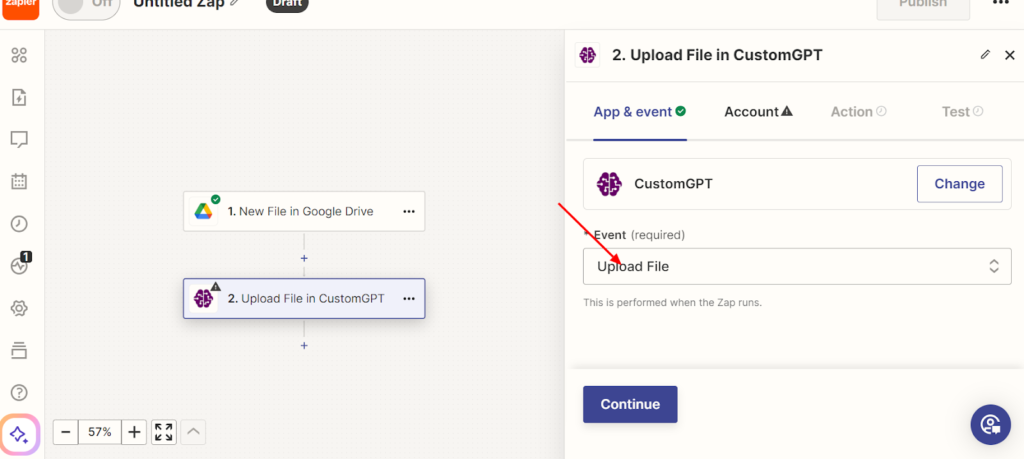1024x459 pixels.
Task: Zoom out with the minus button
Action: (x=65, y=432)
